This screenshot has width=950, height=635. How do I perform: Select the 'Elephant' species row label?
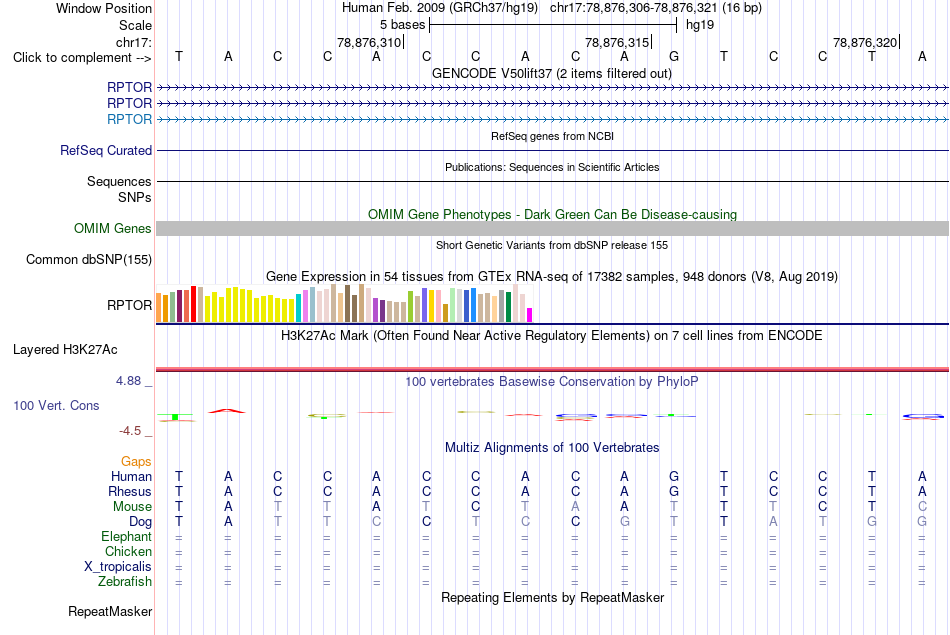tap(126, 537)
